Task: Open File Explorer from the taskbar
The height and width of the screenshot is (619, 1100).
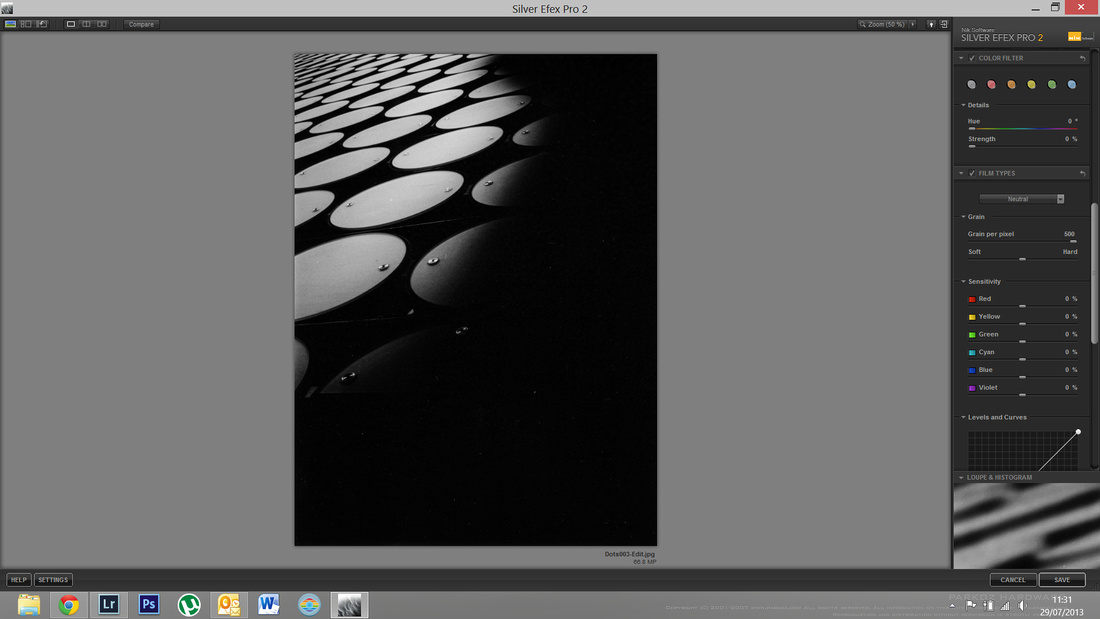Action: coord(29,604)
